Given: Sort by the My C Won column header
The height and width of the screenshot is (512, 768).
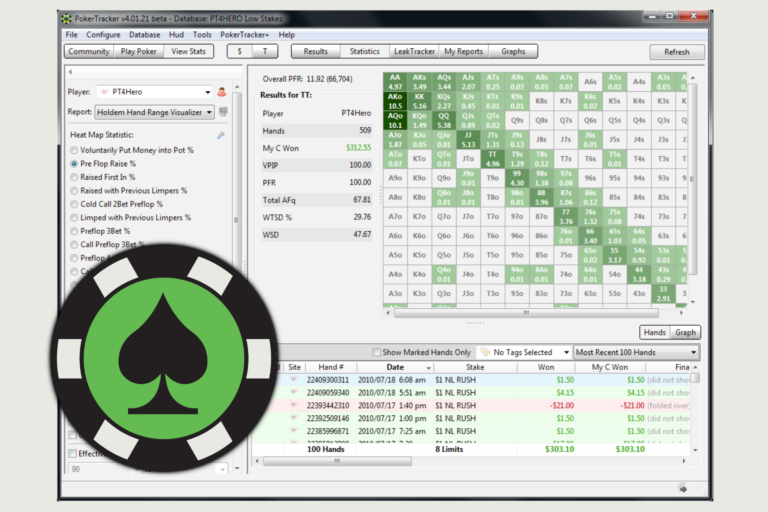Looking at the screenshot, I should pos(609,367).
